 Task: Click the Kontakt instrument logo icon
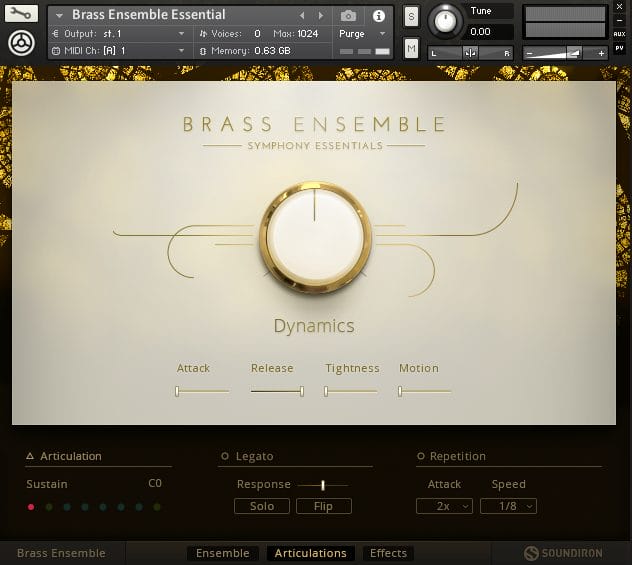click(x=22, y=43)
